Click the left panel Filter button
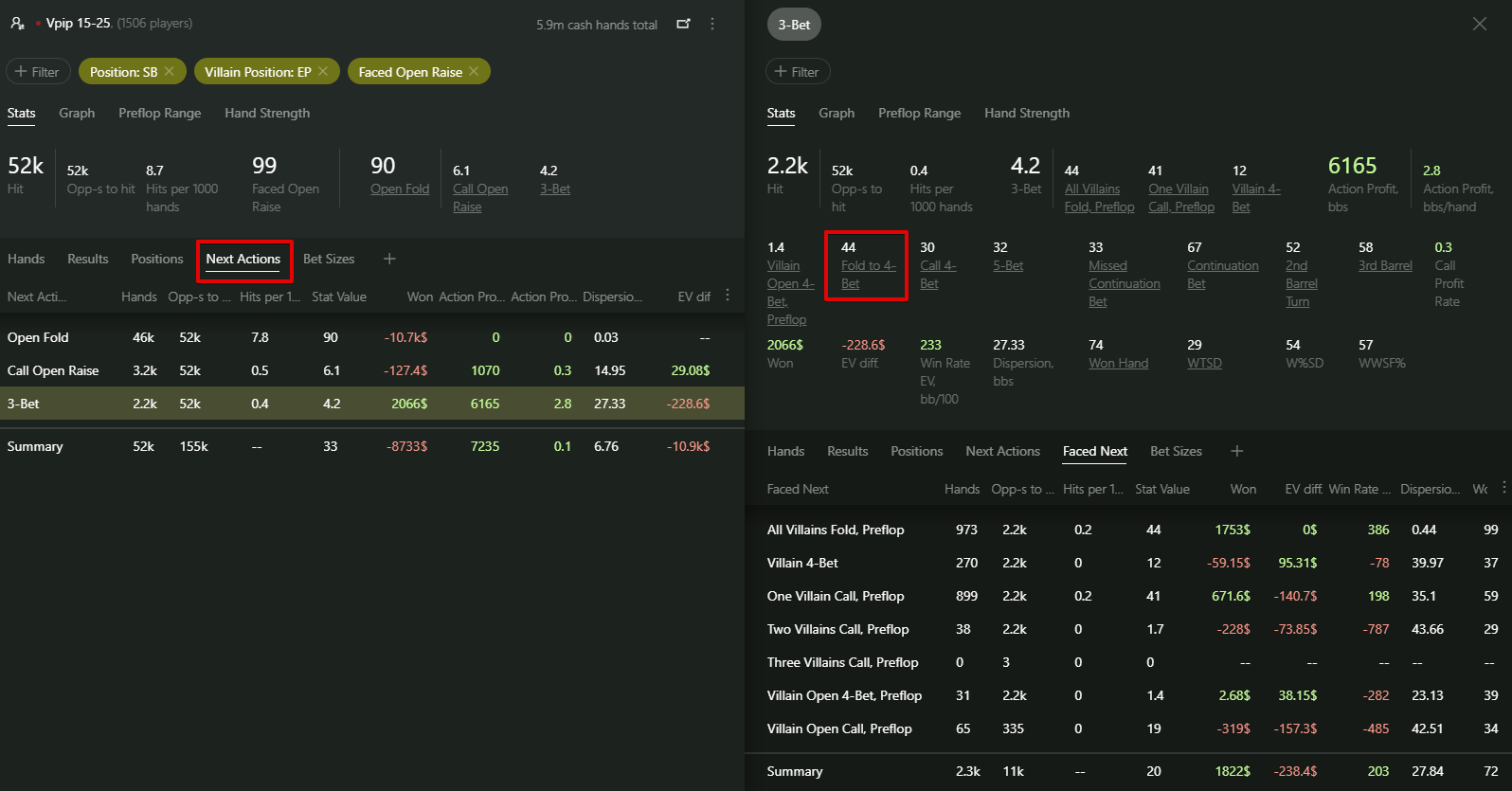Screen dimensions: 1512x791 point(38,72)
